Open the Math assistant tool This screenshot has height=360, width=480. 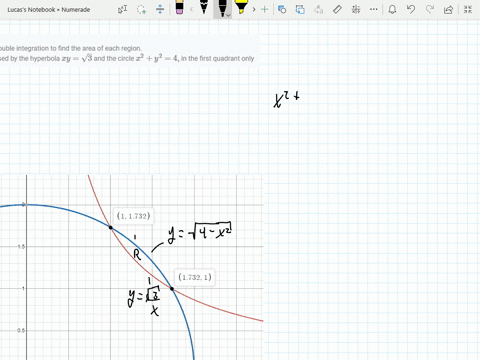(x=356, y=9)
